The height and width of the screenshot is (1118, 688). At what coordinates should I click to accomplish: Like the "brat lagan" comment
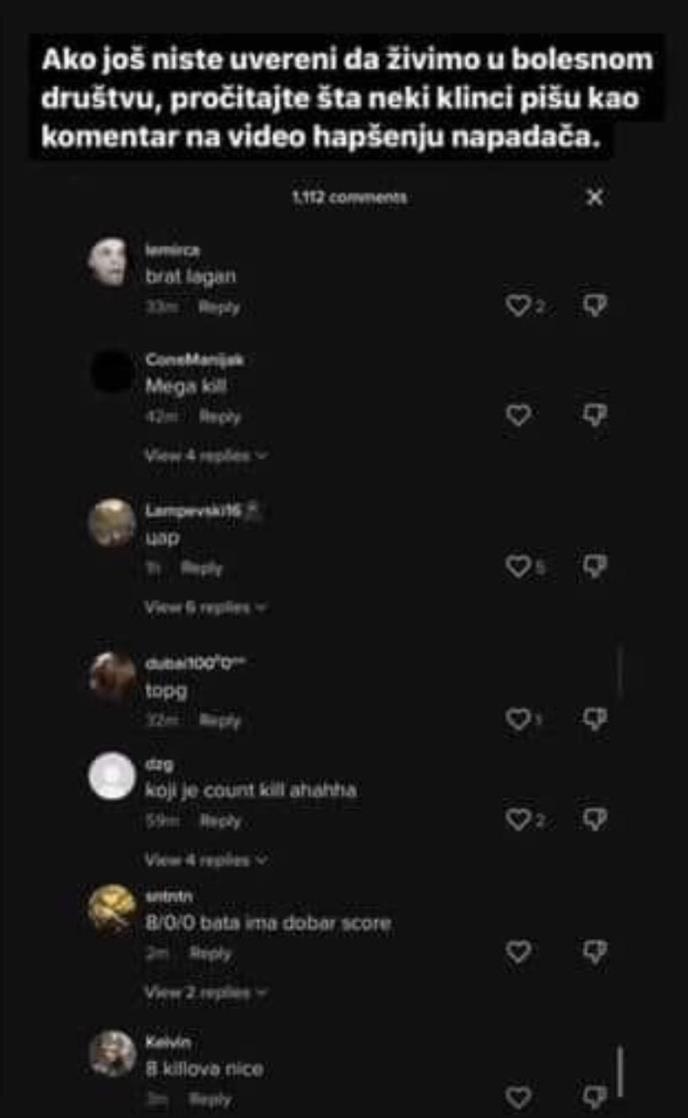(518, 306)
